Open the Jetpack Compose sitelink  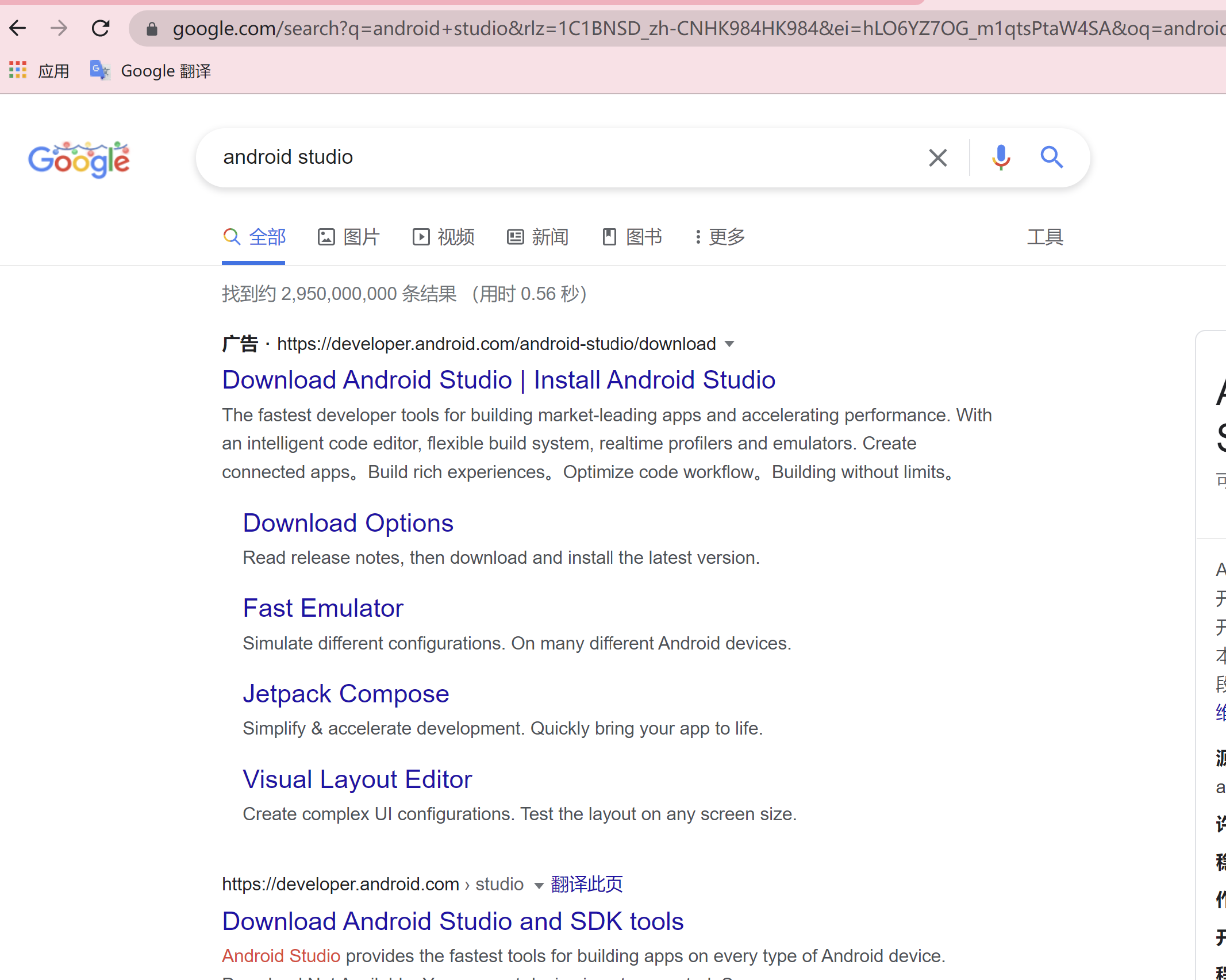[346, 694]
